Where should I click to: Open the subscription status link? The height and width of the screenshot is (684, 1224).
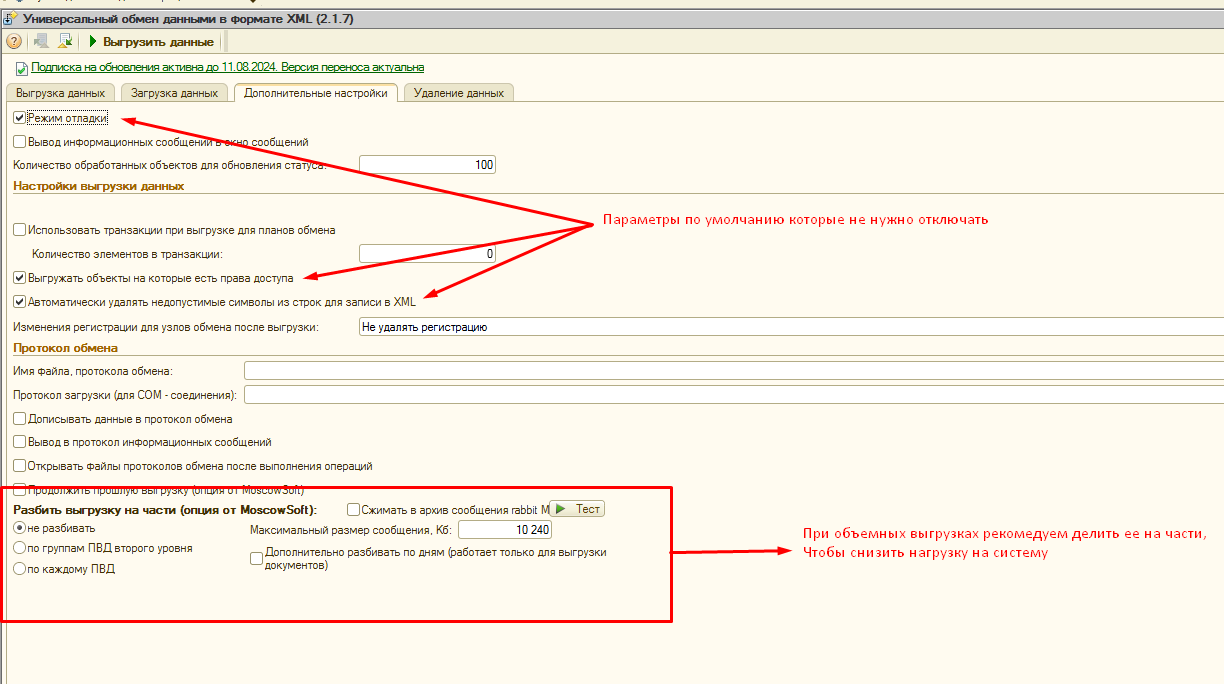(x=227, y=68)
